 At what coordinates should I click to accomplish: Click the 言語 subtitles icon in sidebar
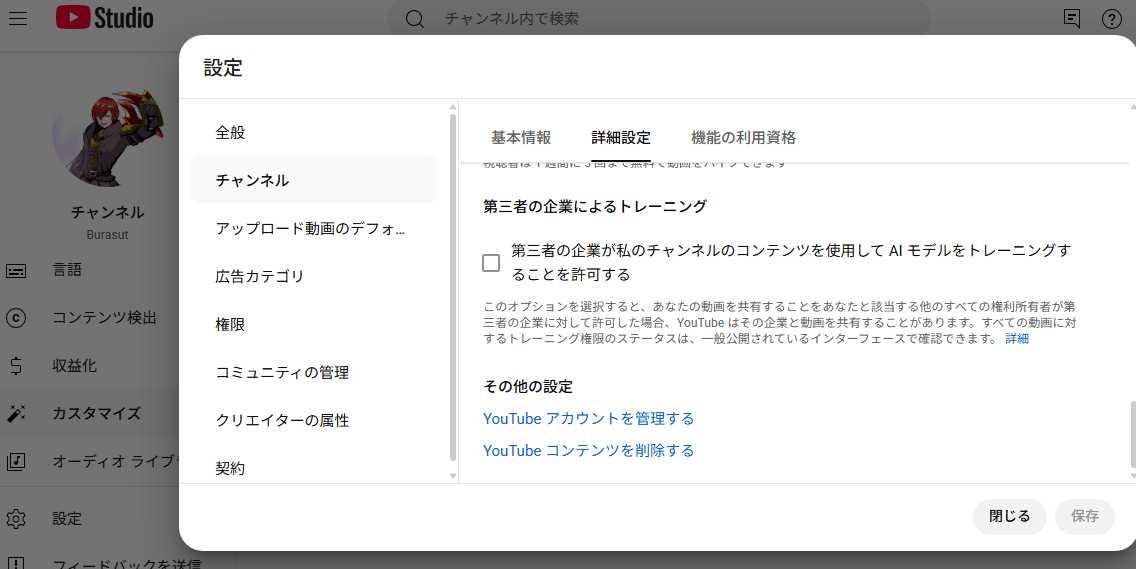coord(16,270)
